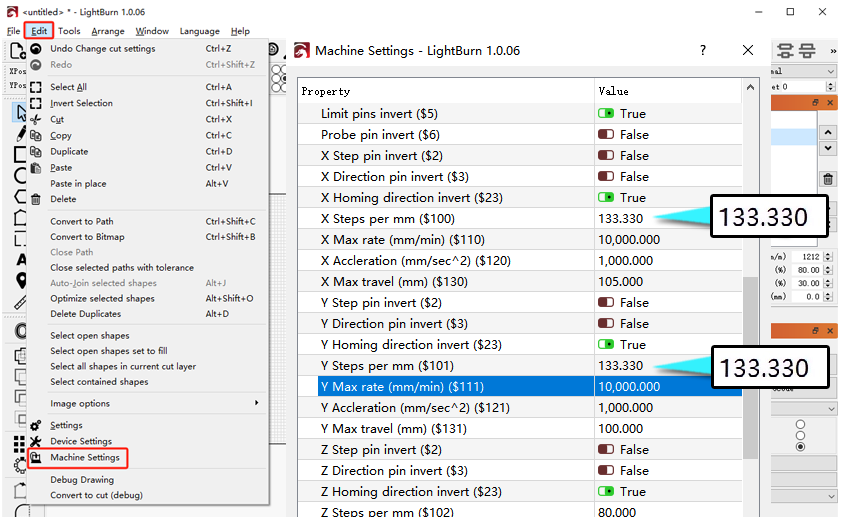The height and width of the screenshot is (517, 842).
Task: Click the trash Delete icon in the Edit menu
Action: 36,199
